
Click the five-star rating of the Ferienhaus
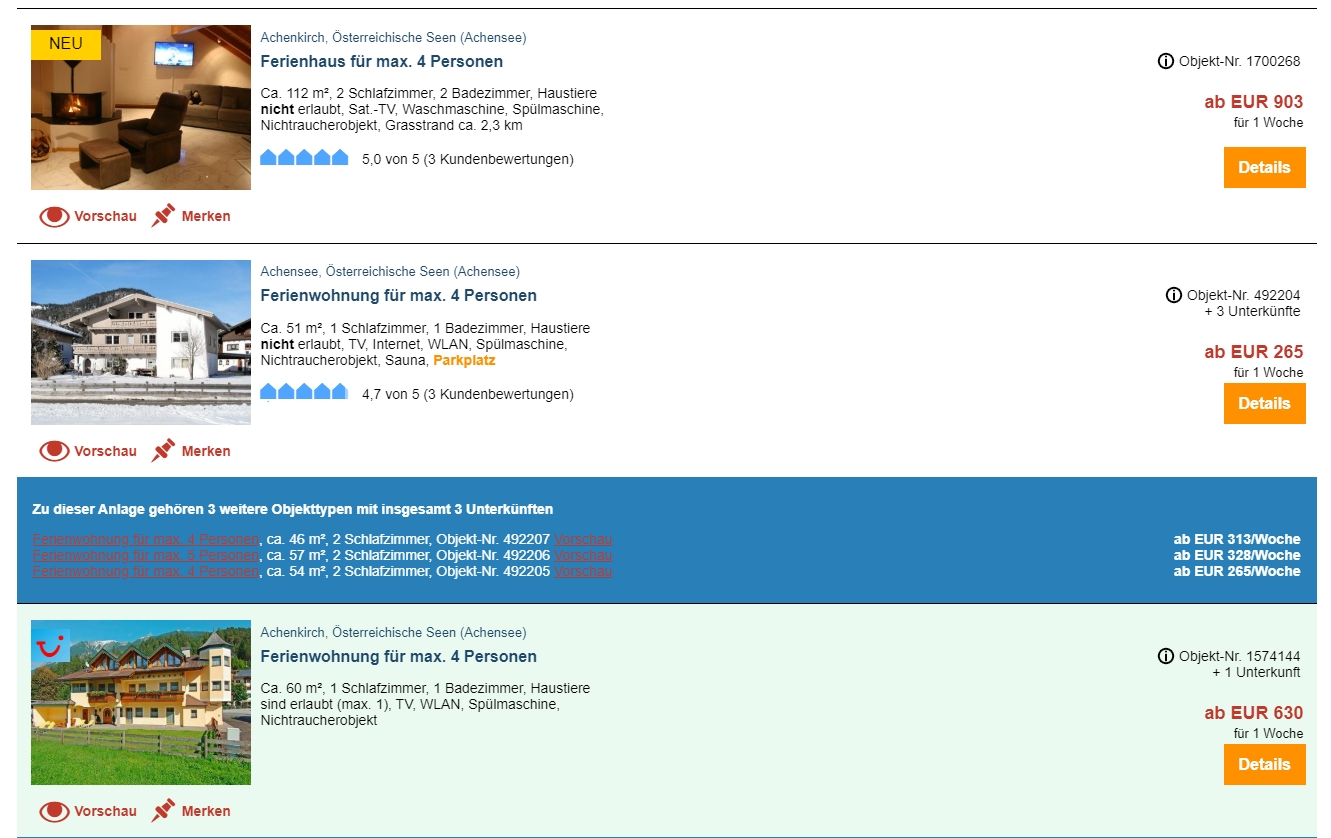pos(304,158)
